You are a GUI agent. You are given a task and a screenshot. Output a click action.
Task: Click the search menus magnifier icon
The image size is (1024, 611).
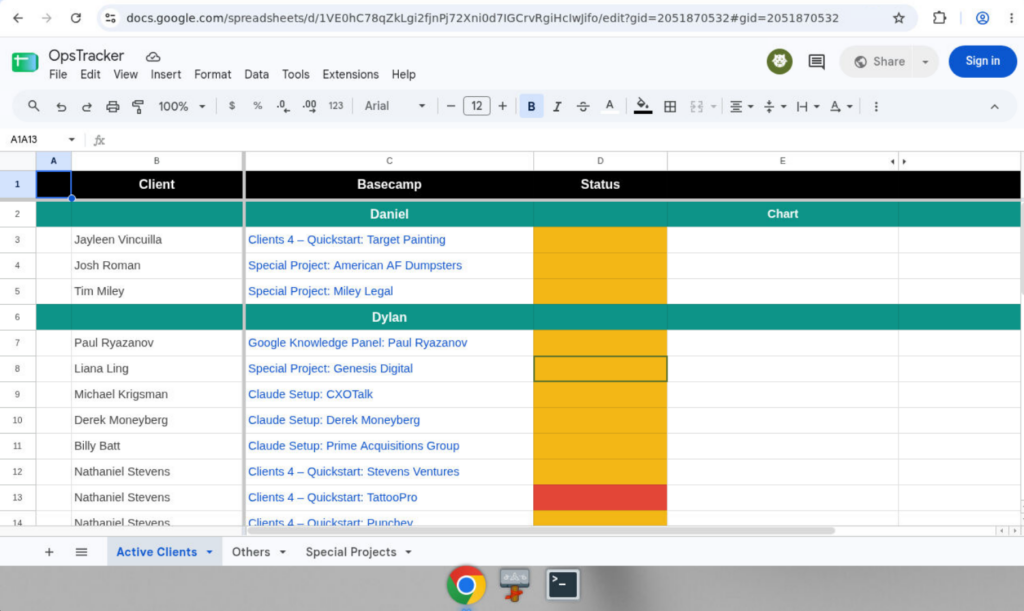pos(33,106)
